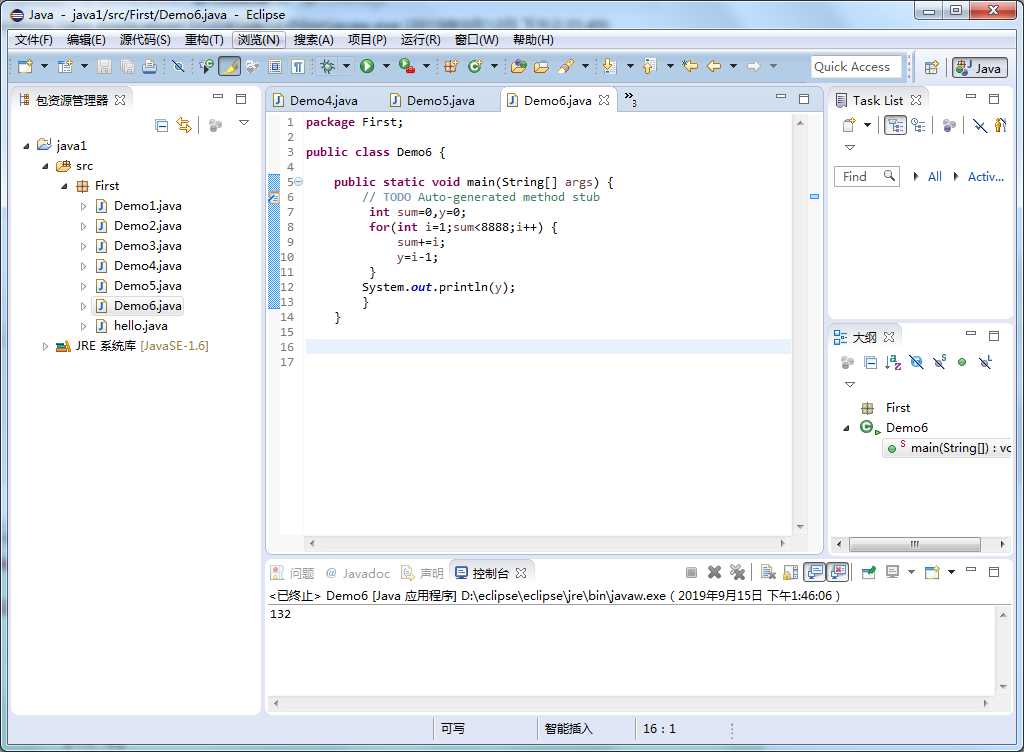Image resolution: width=1024 pixels, height=752 pixels.
Task: Click the Last Edit Location arrow icon
Action: pyautogui.click(x=690, y=66)
